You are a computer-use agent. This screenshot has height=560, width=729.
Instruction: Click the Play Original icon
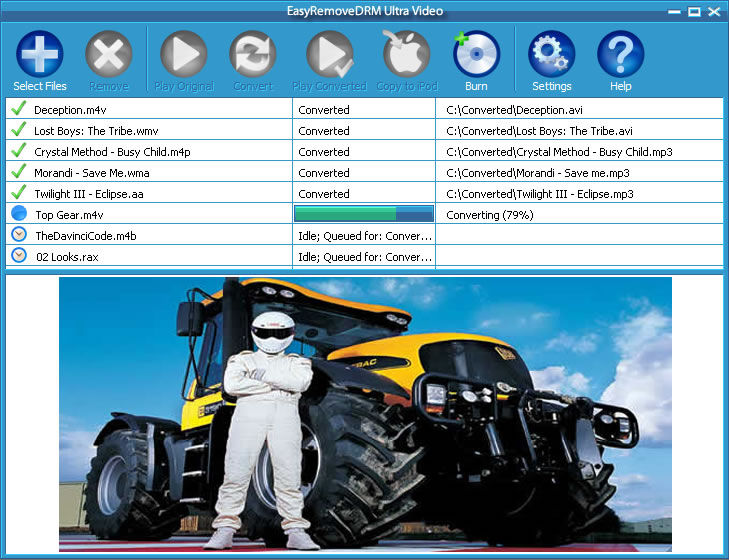pyautogui.click(x=184, y=54)
